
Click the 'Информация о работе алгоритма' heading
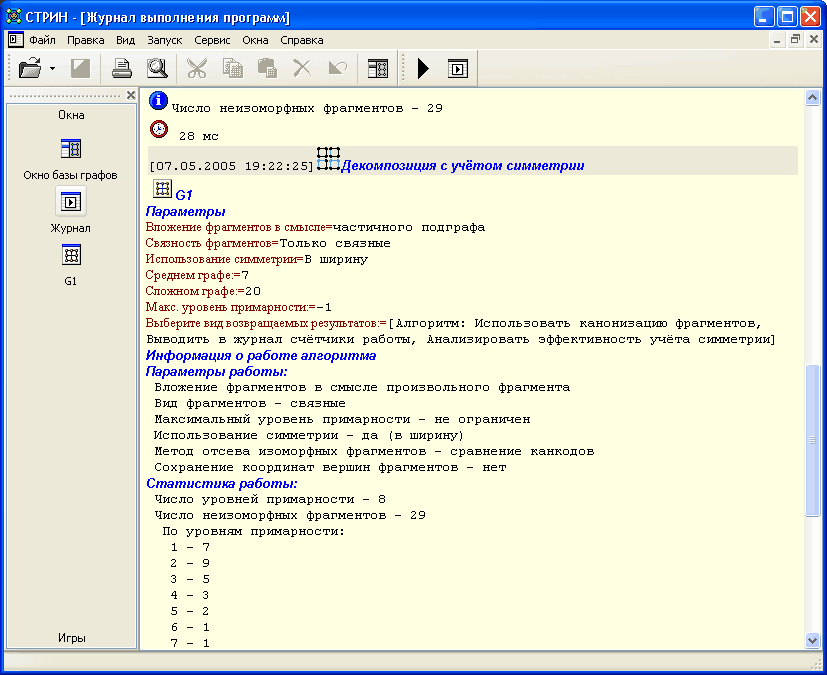261,355
